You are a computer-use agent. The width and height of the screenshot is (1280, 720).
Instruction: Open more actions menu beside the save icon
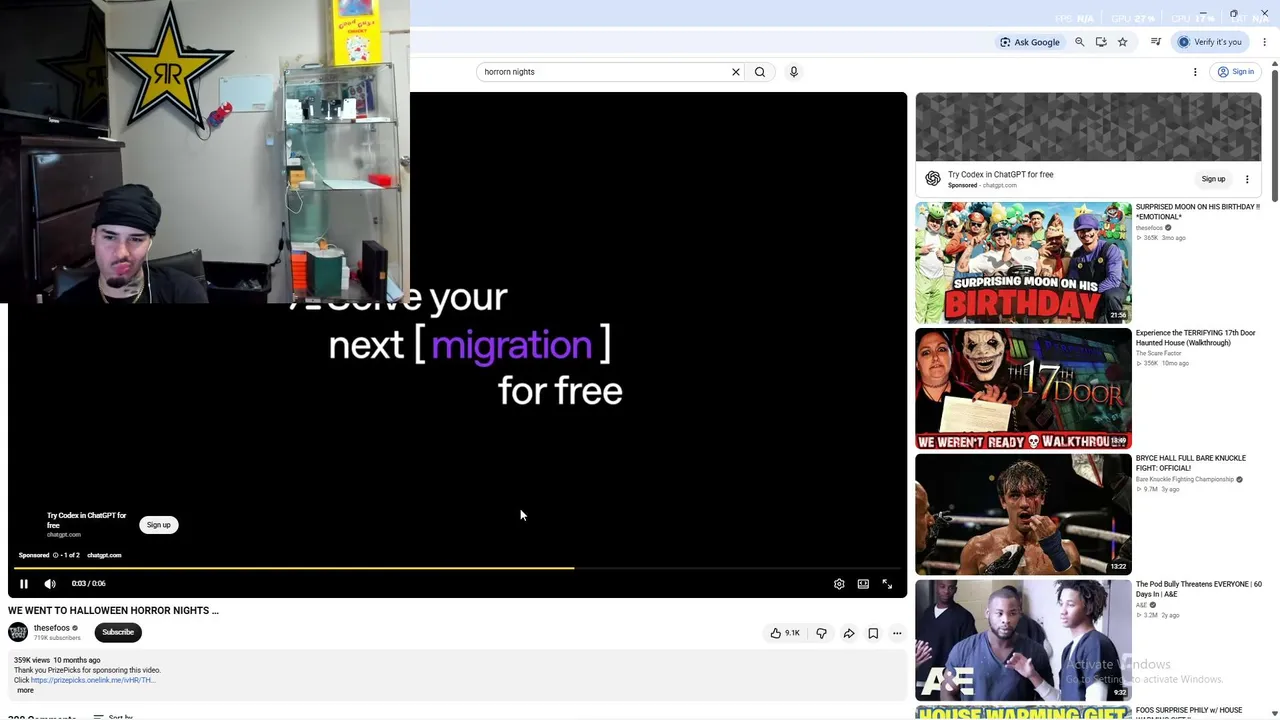pos(897,633)
